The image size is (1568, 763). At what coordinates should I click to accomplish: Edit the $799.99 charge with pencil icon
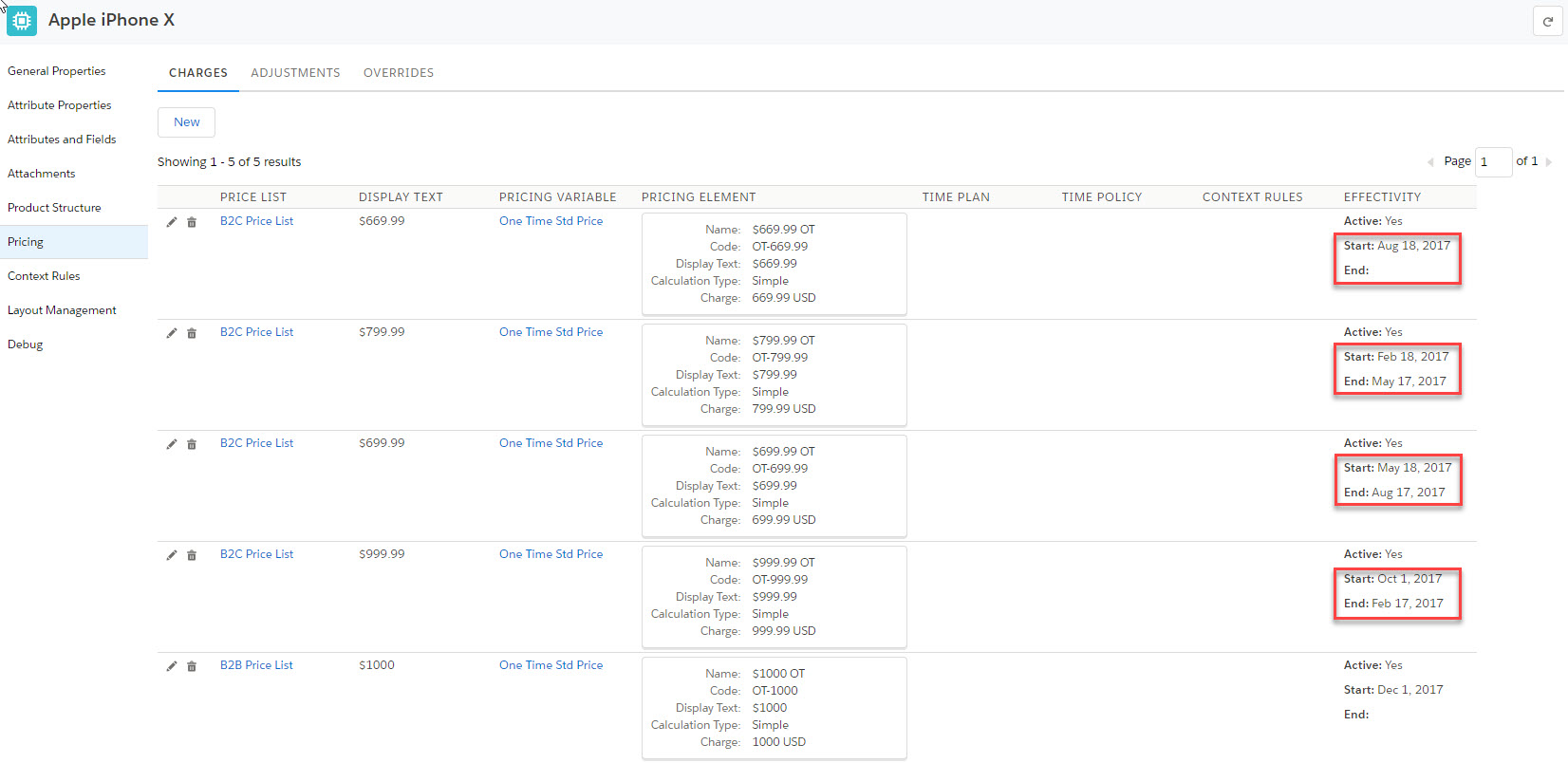point(172,333)
